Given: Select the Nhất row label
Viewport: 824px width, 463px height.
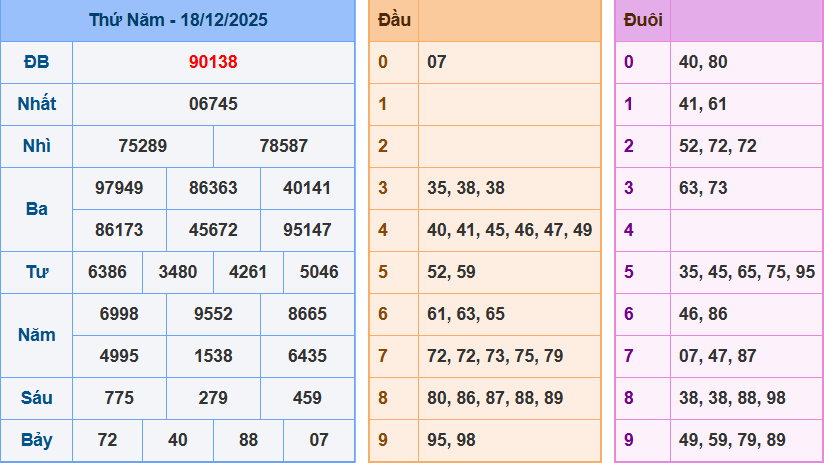Looking at the screenshot, I should [x=37, y=104].
